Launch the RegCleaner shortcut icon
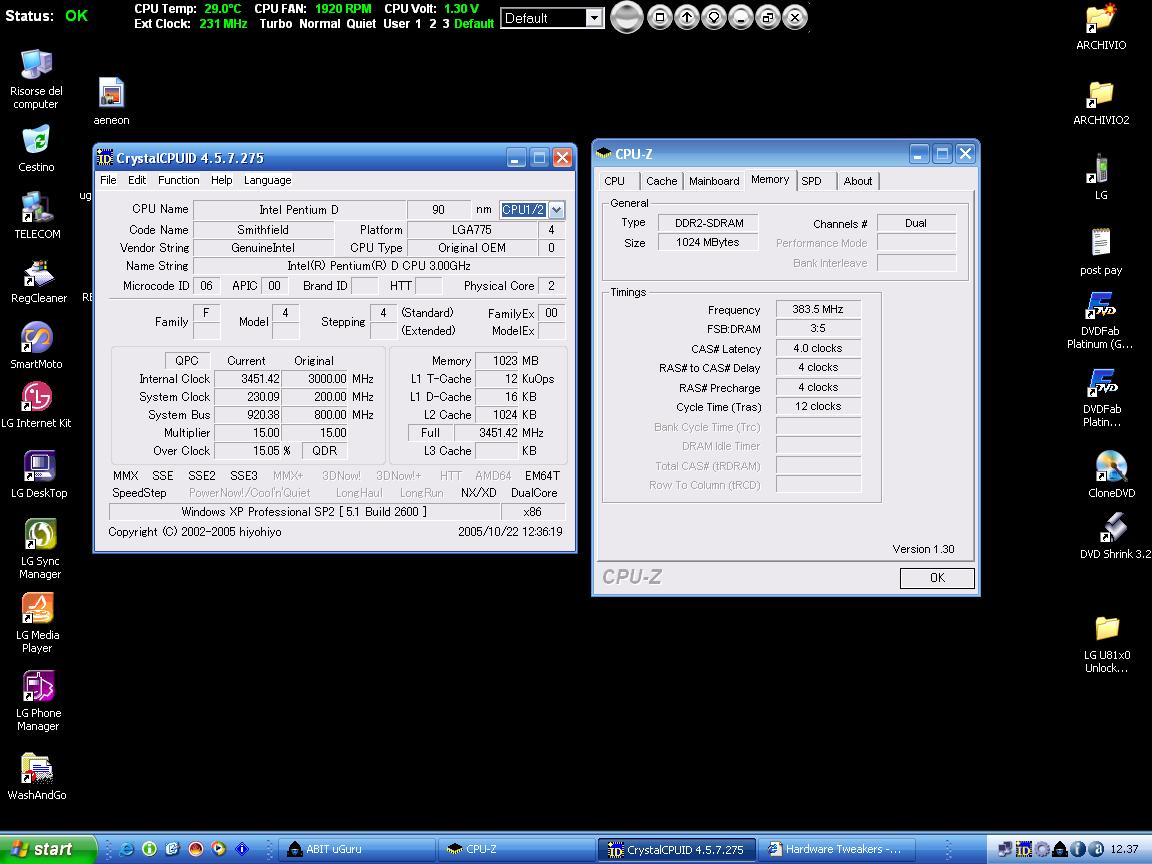The image size is (1152, 864). click(x=38, y=281)
